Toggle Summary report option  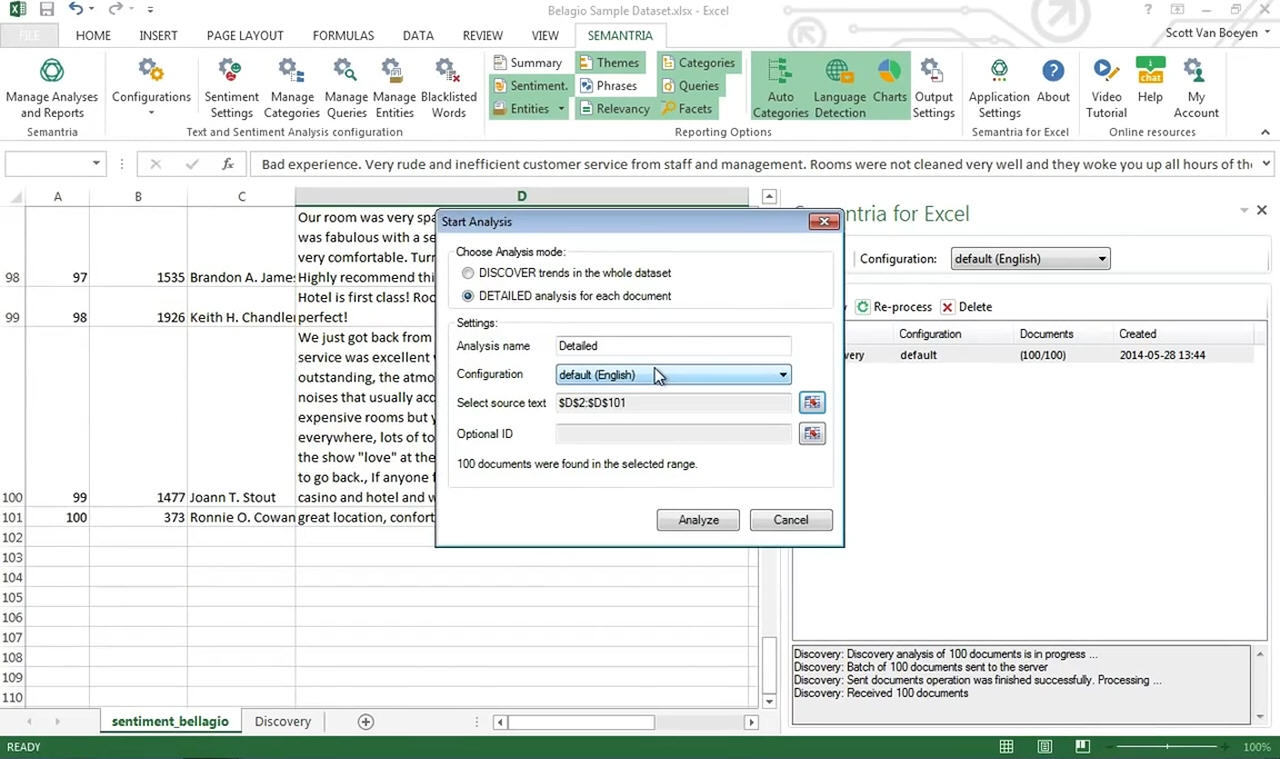coord(528,62)
